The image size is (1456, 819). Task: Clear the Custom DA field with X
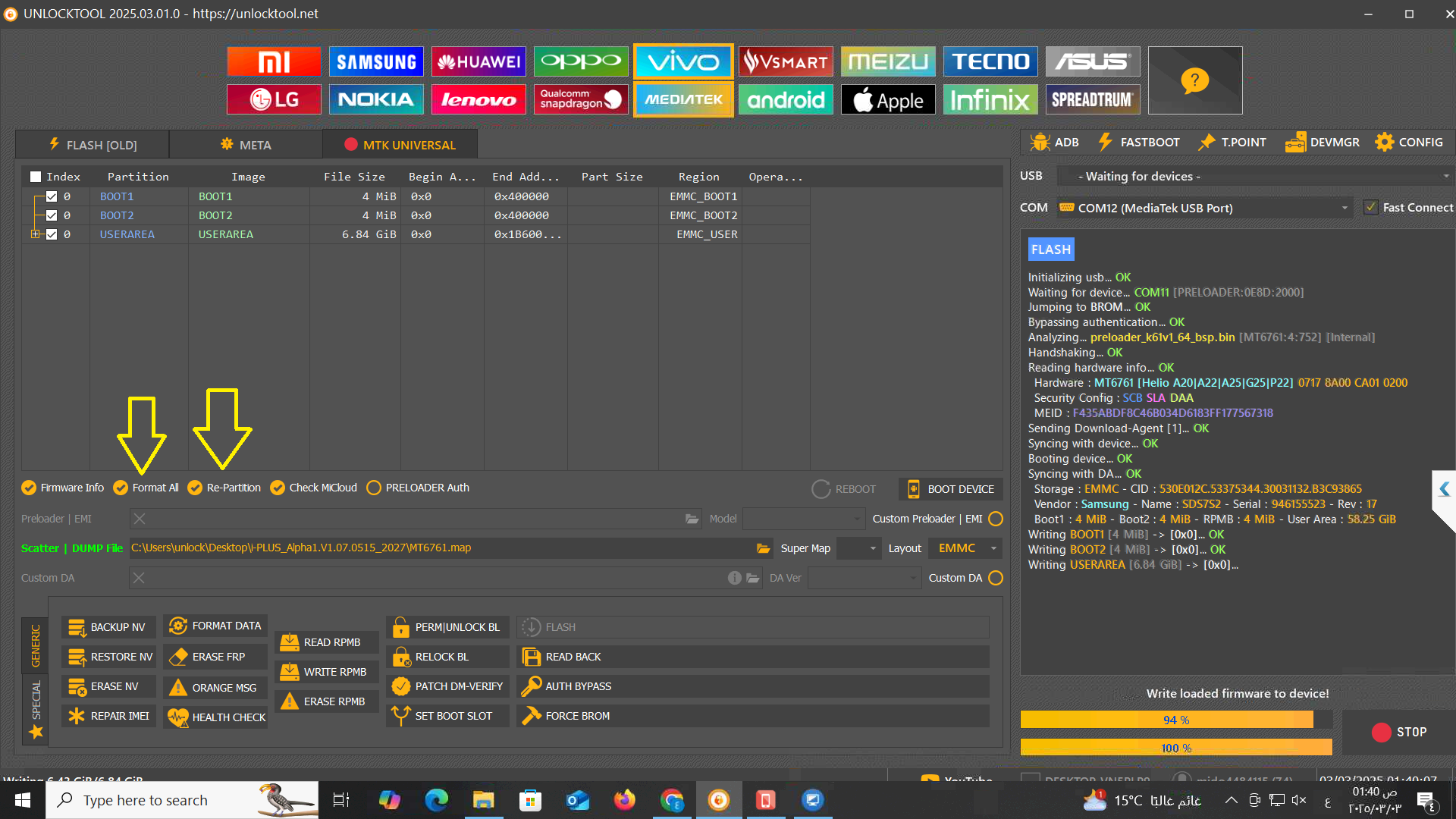(x=139, y=578)
